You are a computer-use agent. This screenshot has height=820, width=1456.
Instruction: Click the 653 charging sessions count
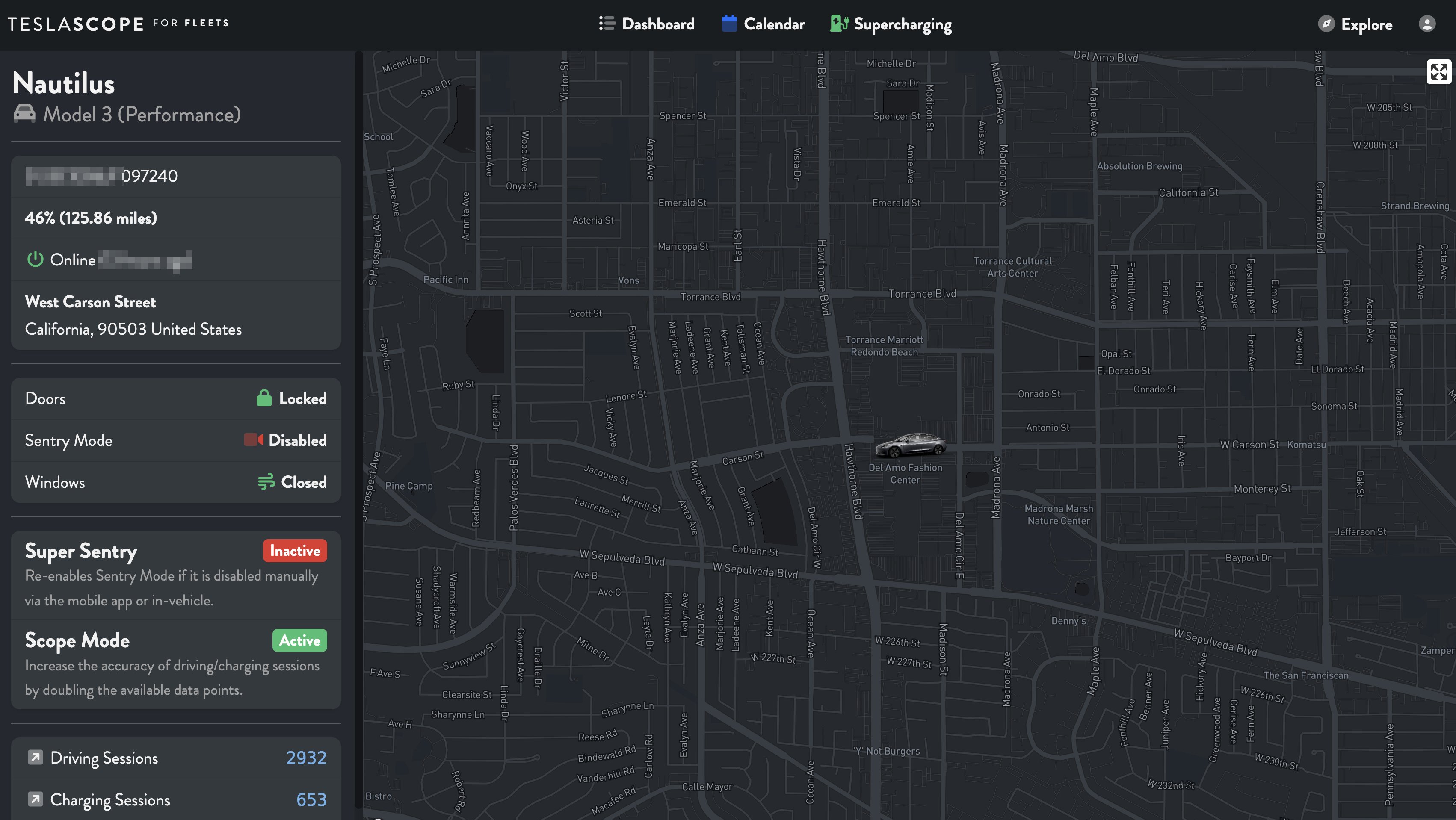click(x=311, y=799)
